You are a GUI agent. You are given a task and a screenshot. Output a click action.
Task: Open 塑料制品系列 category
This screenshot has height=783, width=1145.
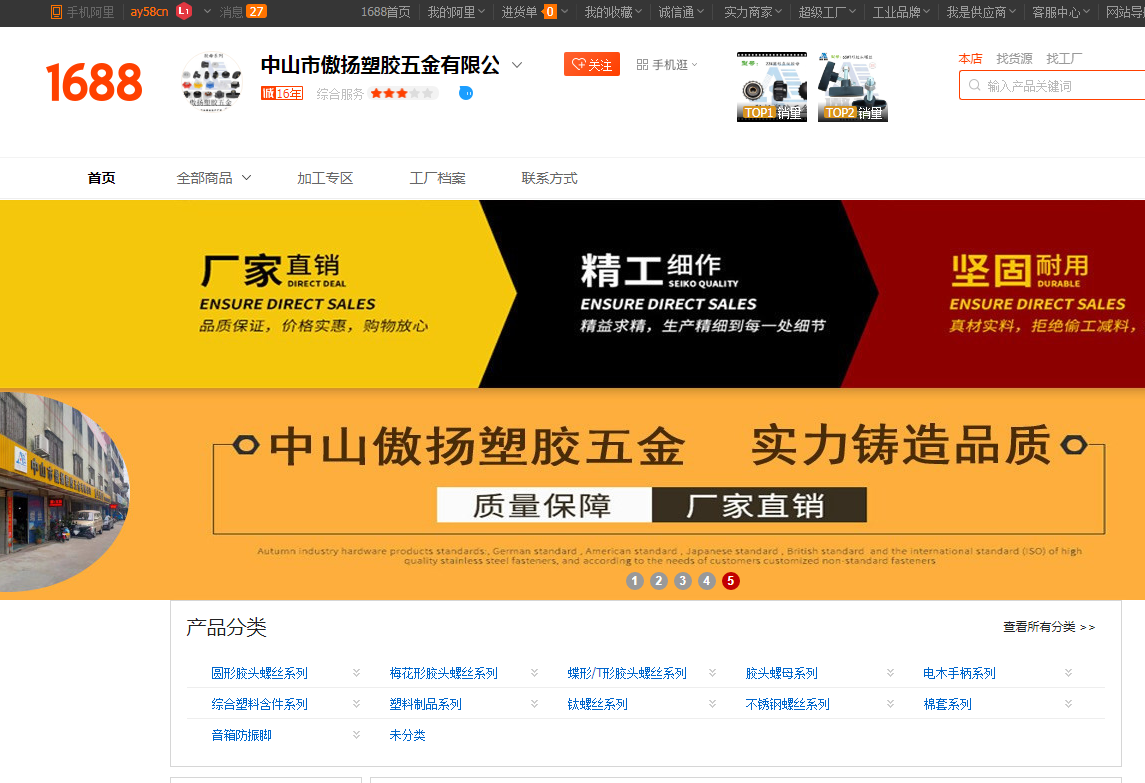point(426,704)
